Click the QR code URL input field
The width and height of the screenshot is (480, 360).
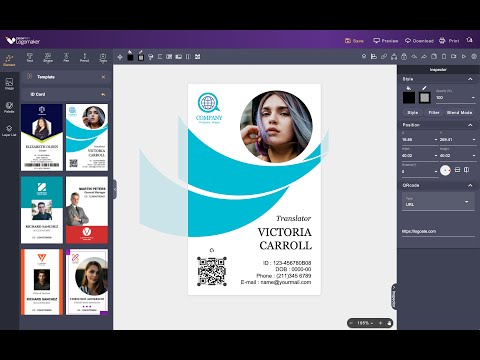tap(438, 231)
